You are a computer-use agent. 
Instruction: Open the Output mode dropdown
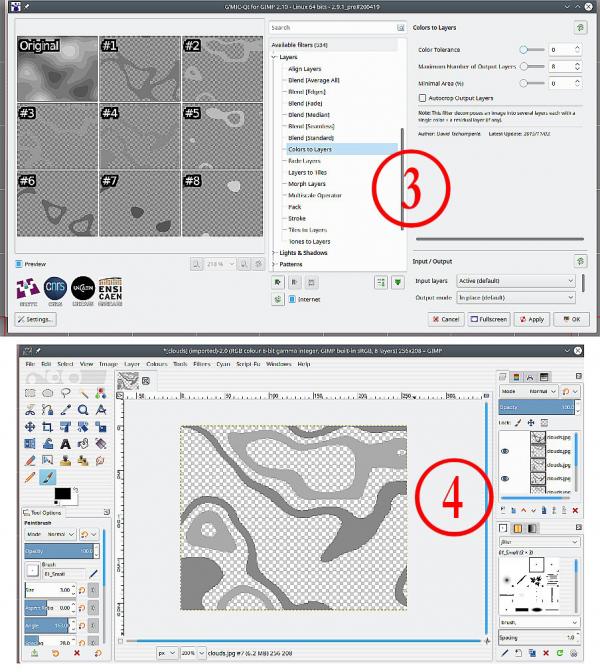coord(516,297)
